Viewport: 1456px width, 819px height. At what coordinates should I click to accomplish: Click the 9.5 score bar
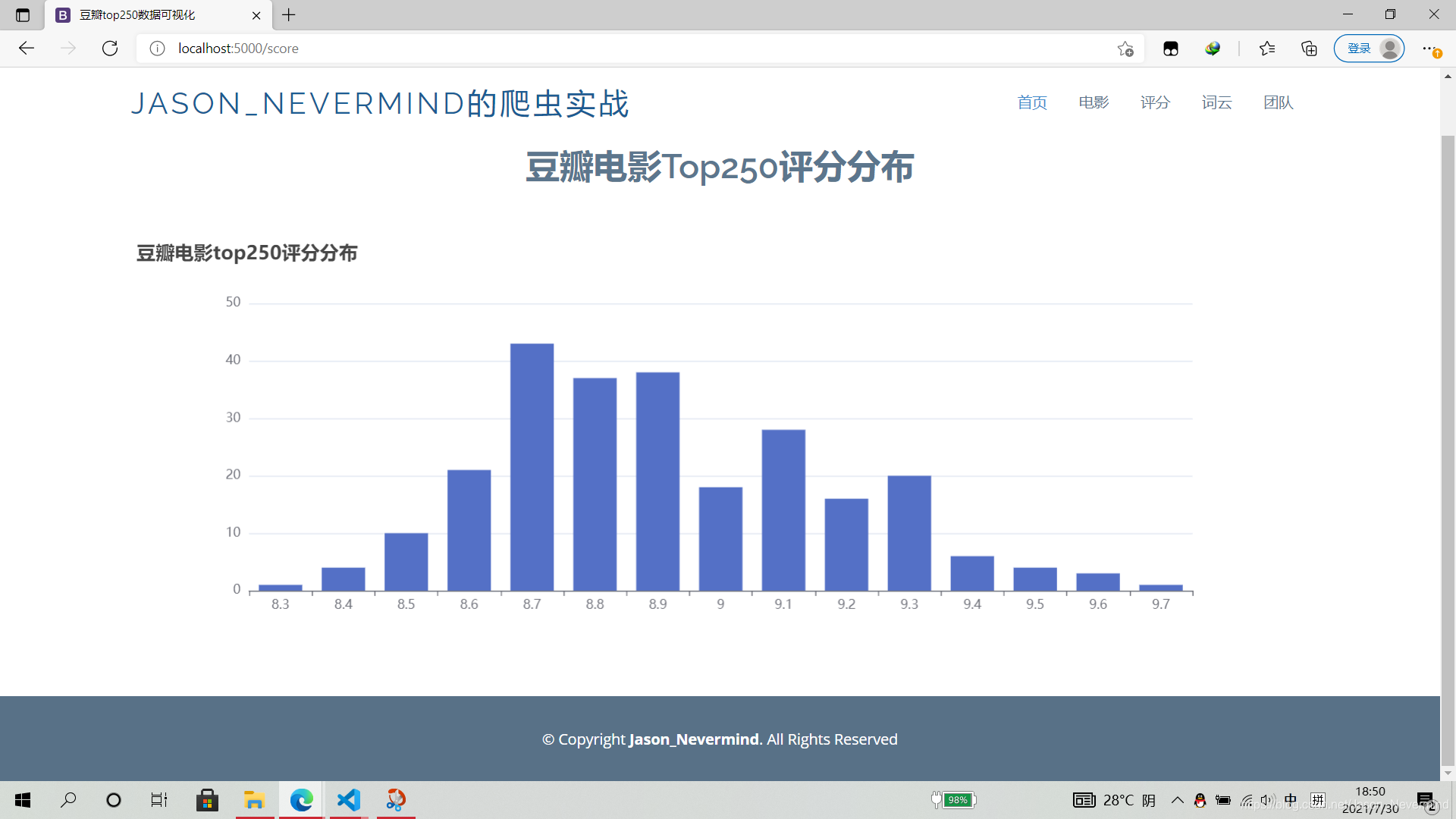coord(1036,579)
